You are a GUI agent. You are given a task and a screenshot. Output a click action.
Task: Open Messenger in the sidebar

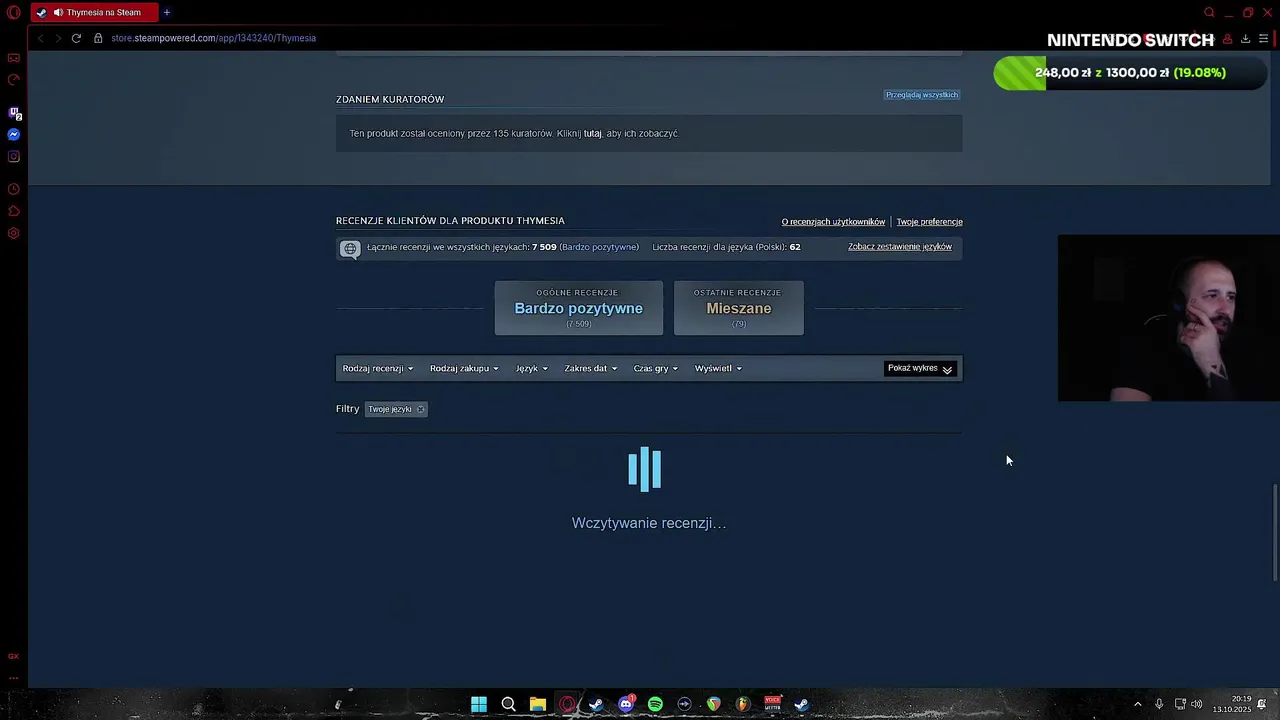pos(14,135)
